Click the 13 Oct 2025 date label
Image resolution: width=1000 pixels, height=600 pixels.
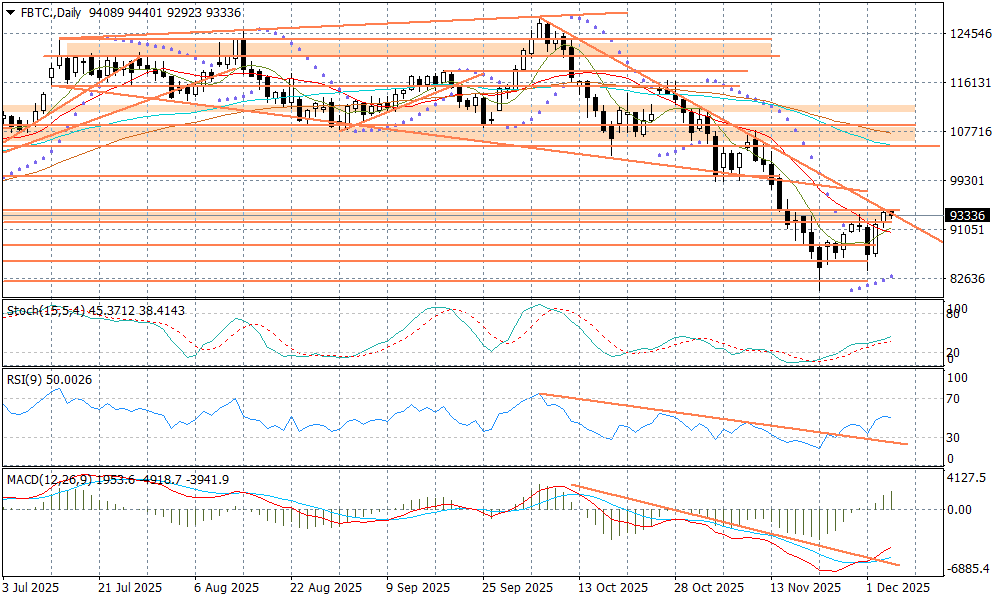click(x=611, y=587)
